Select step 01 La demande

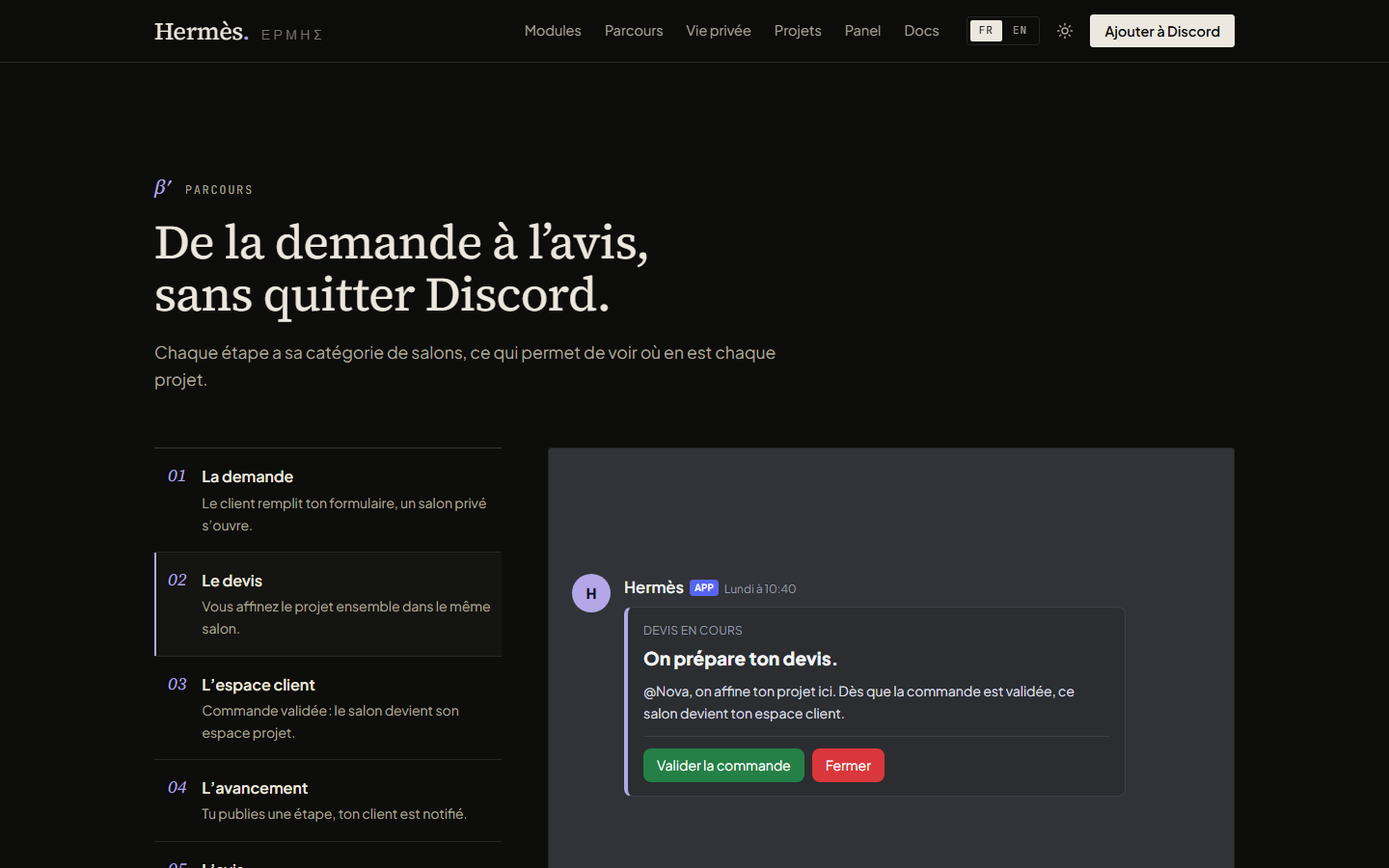tap(328, 500)
